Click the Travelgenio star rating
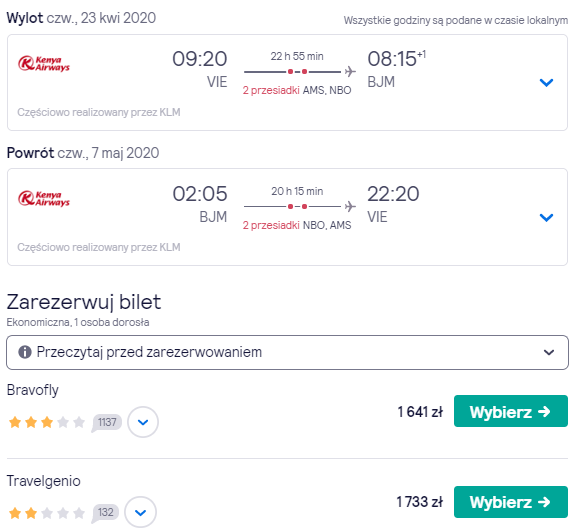The height and width of the screenshot is (529, 576). click(47, 512)
